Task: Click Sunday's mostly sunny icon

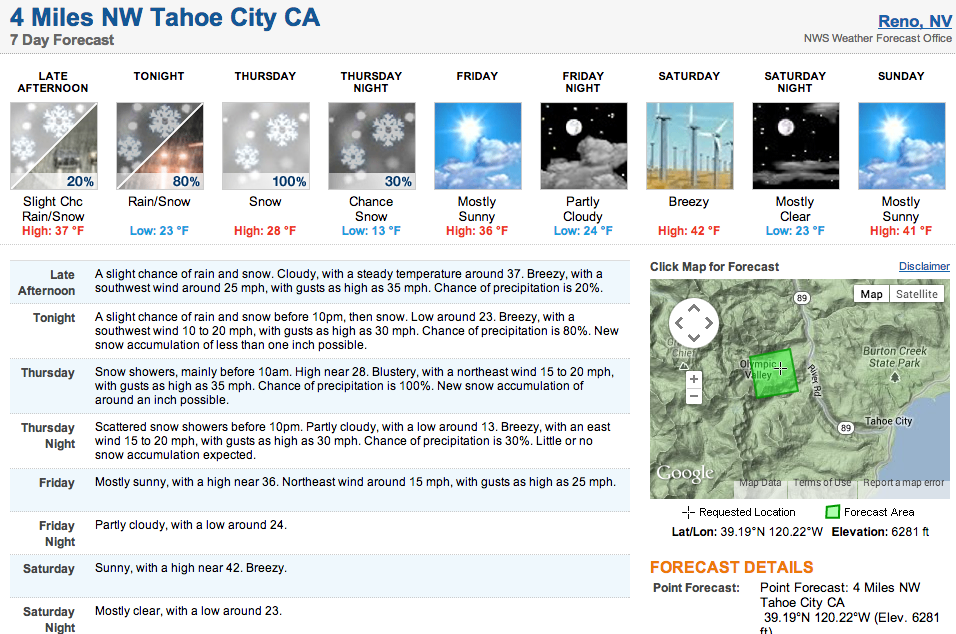Action: [x=902, y=146]
